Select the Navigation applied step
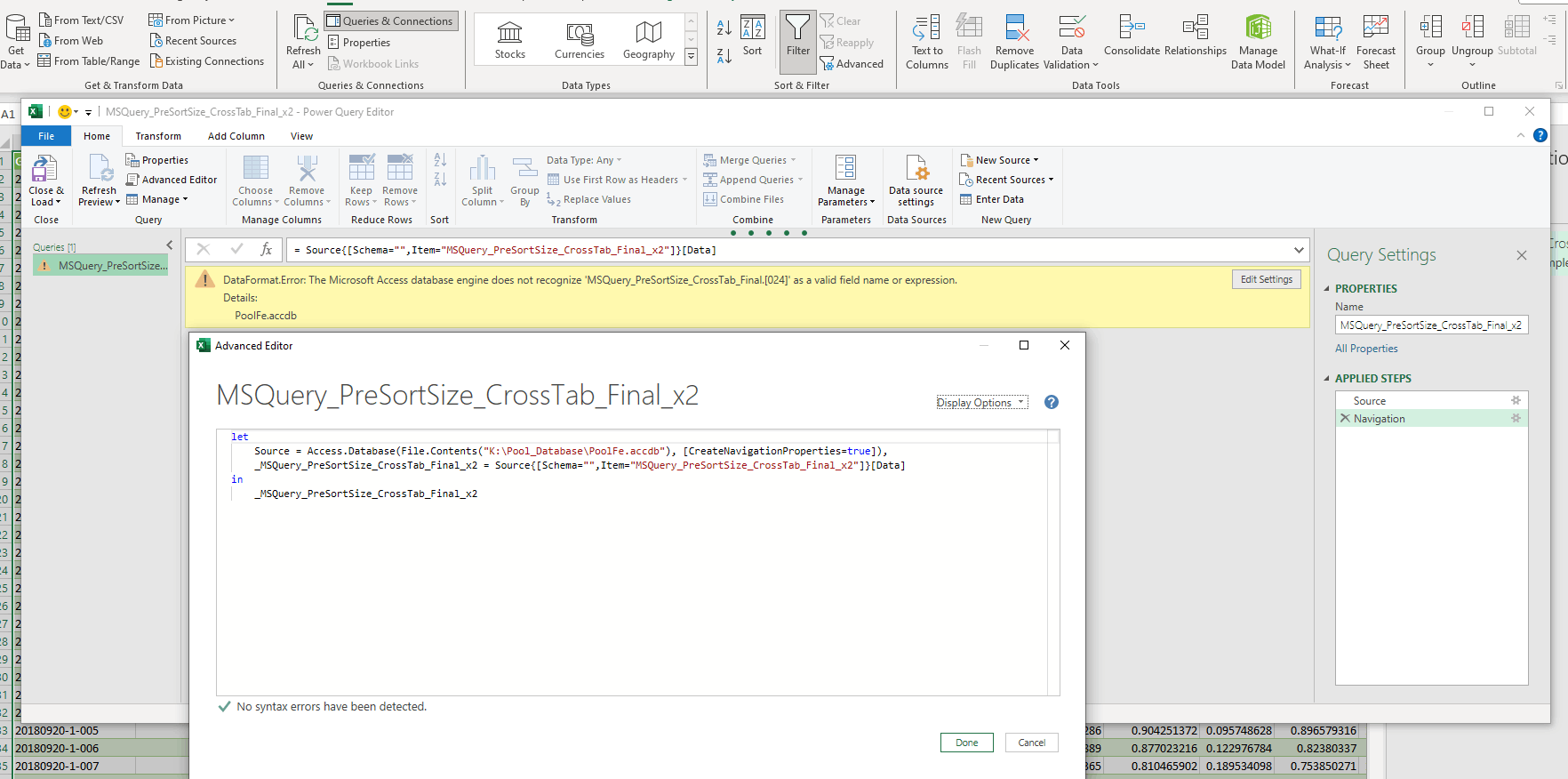The width and height of the screenshot is (1568, 779). point(1431,419)
